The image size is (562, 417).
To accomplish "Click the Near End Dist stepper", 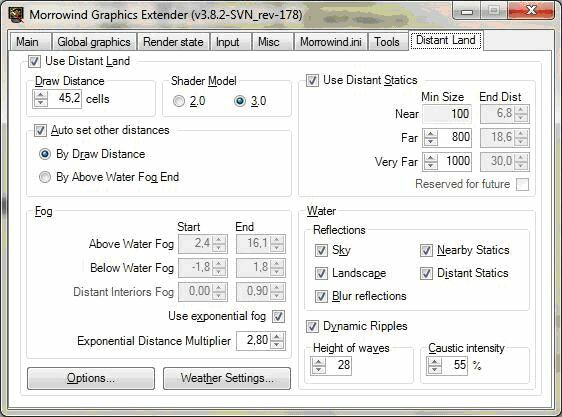I will (521, 114).
